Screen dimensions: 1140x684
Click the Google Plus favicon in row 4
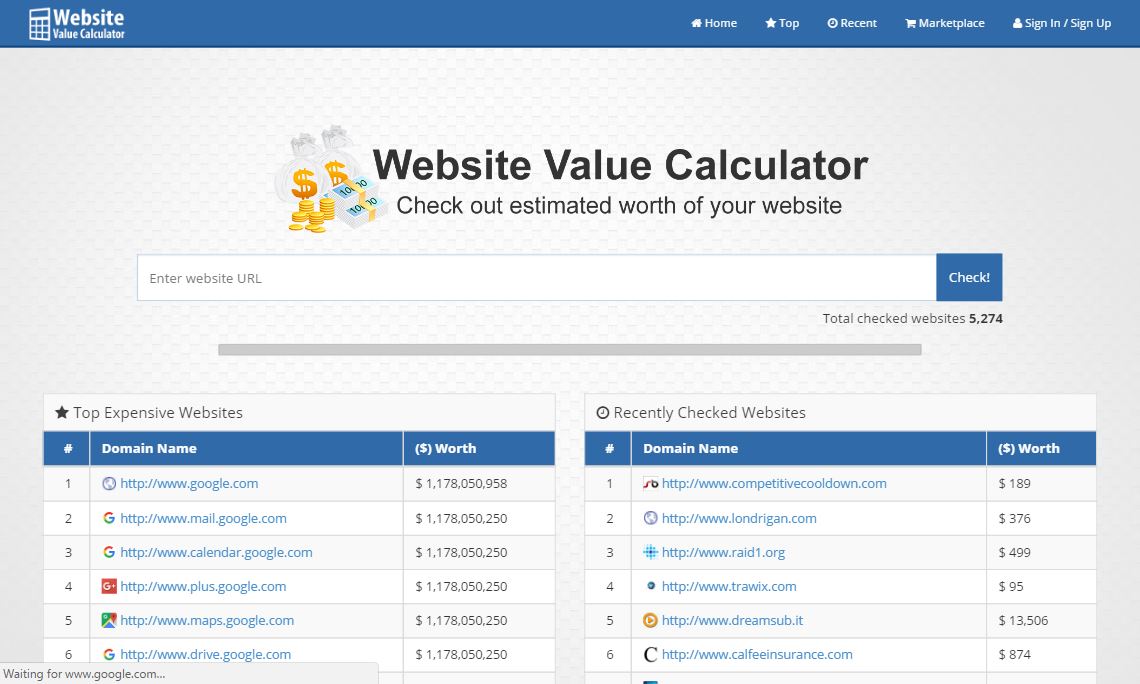109,586
